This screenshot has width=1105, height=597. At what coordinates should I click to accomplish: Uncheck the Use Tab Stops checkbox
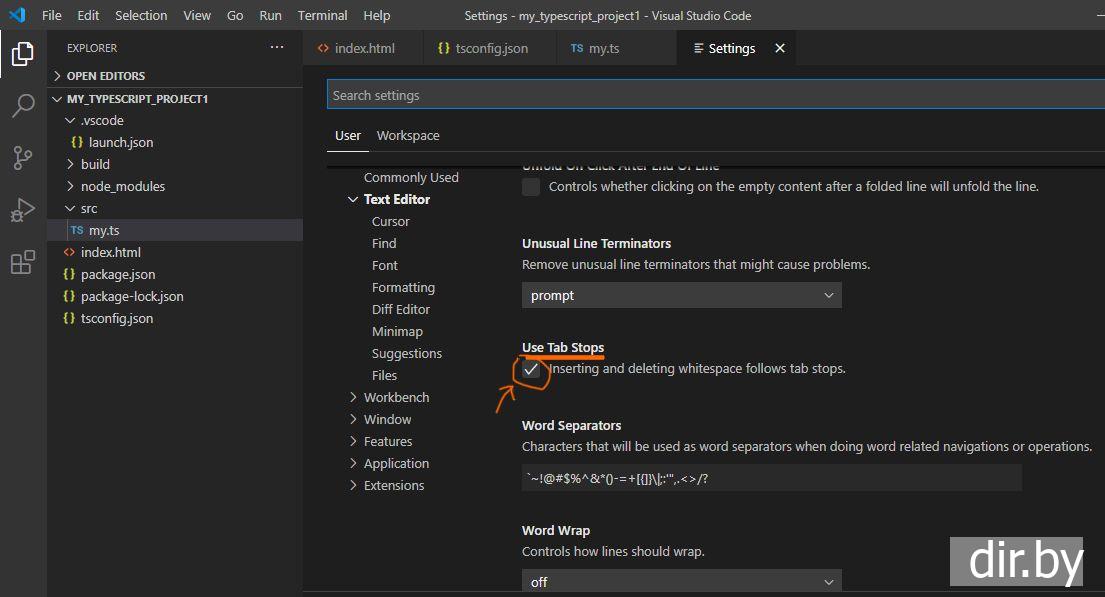531,369
